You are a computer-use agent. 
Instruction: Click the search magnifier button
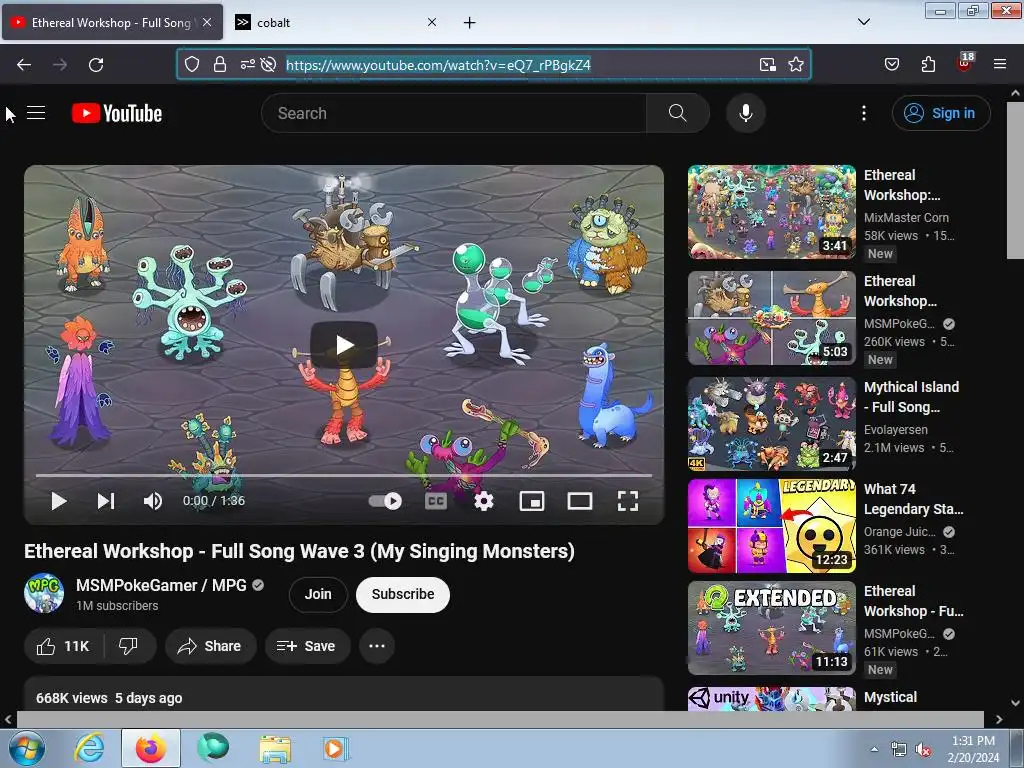pos(677,113)
